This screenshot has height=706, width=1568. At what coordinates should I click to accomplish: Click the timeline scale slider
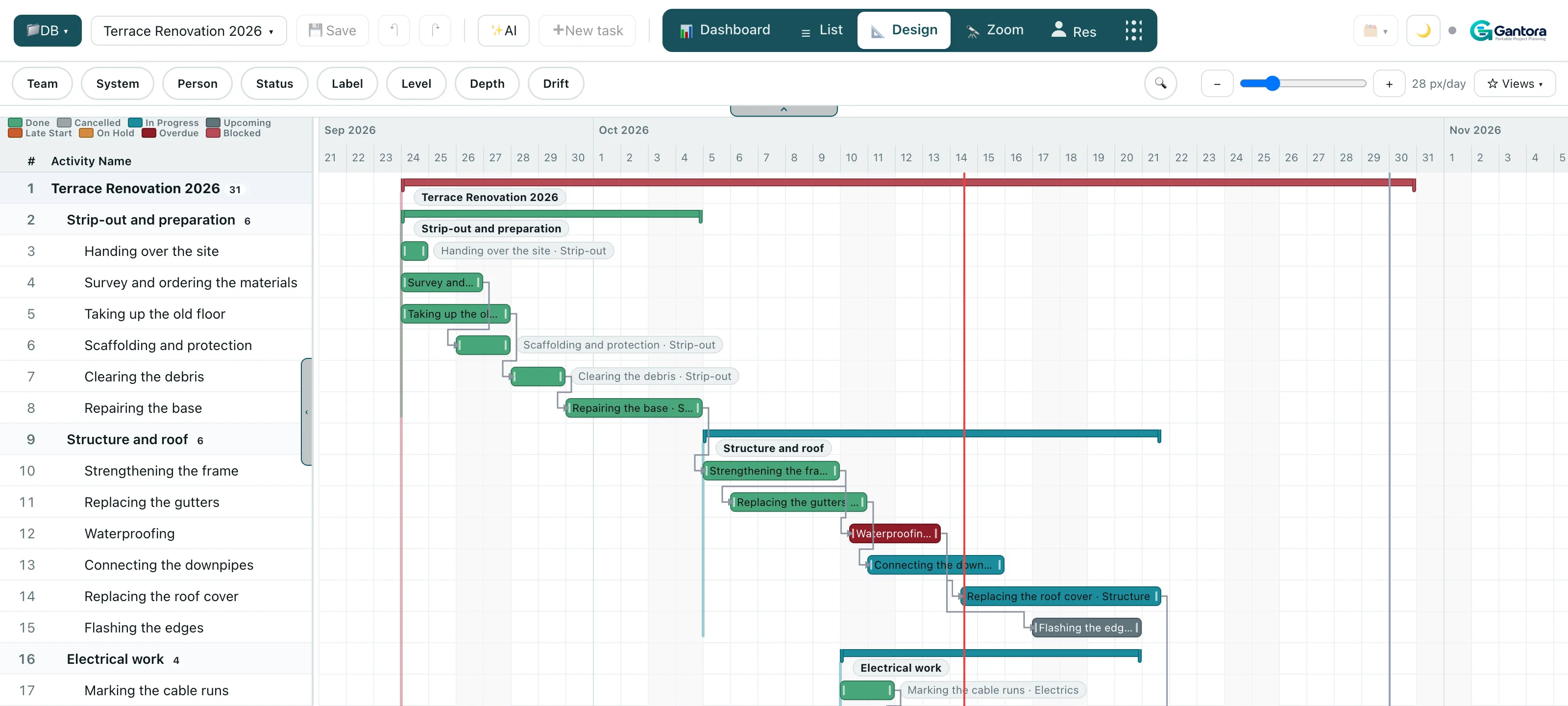(x=1303, y=83)
